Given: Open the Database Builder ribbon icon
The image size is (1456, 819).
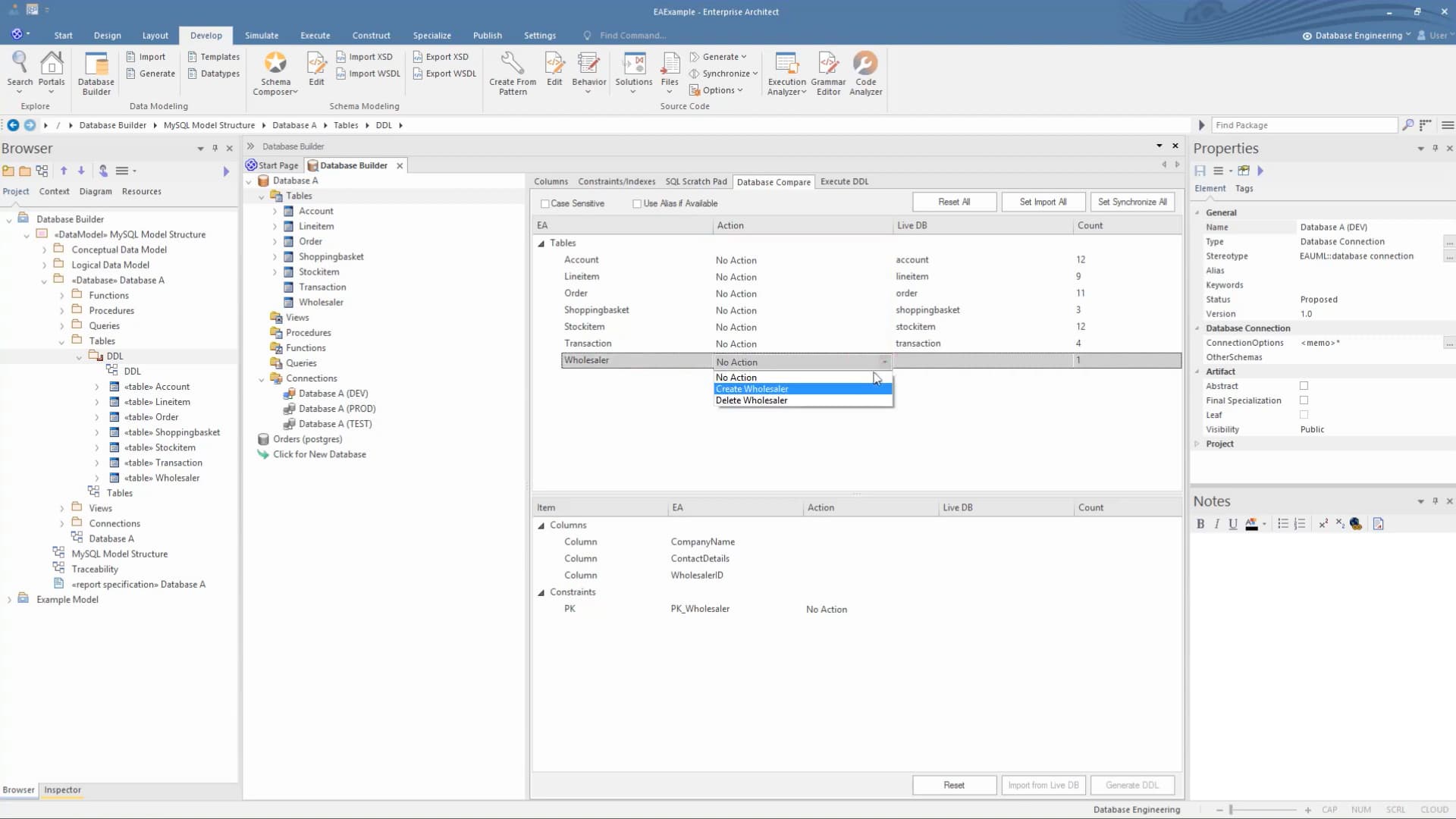Looking at the screenshot, I should click(96, 74).
